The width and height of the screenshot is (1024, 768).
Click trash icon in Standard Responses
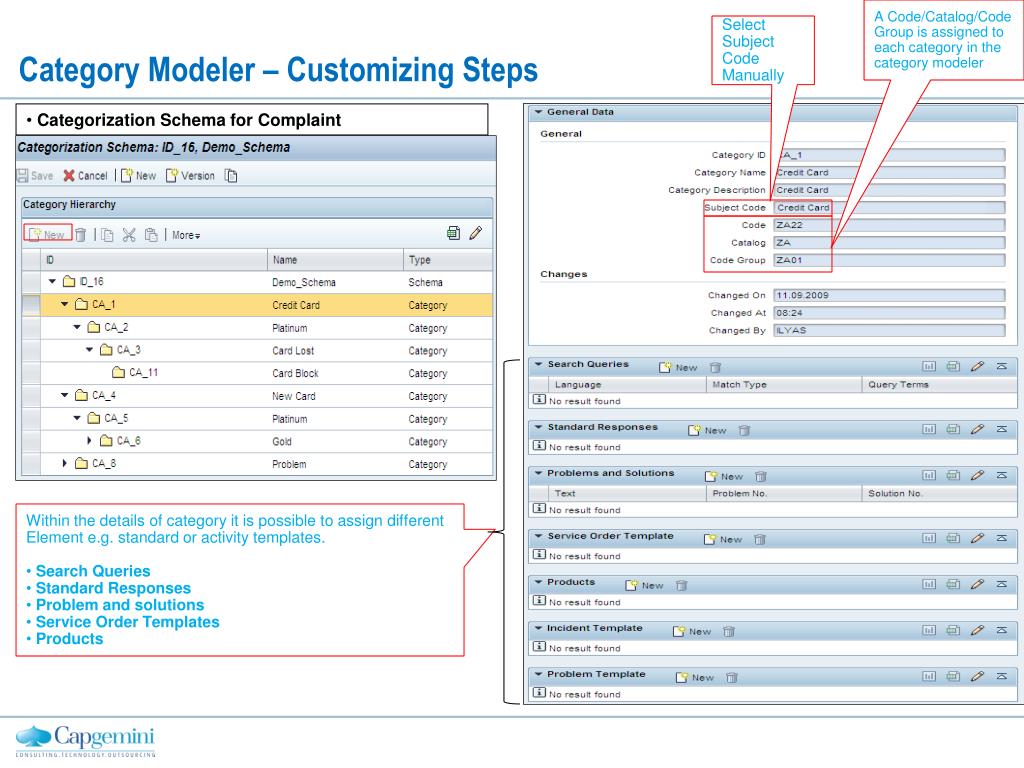[744, 430]
